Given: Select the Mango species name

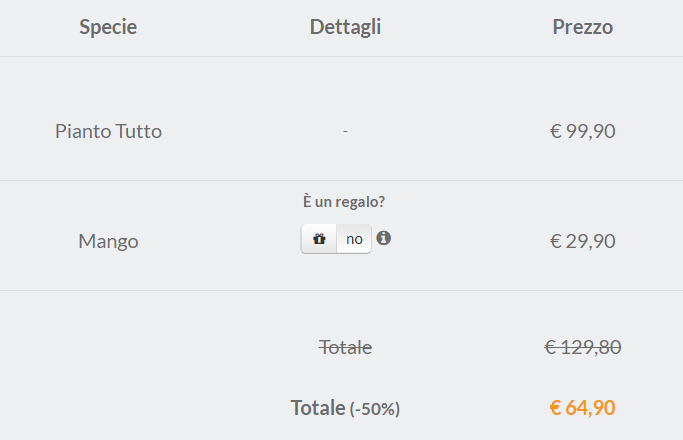Looking at the screenshot, I should (108, 241).
